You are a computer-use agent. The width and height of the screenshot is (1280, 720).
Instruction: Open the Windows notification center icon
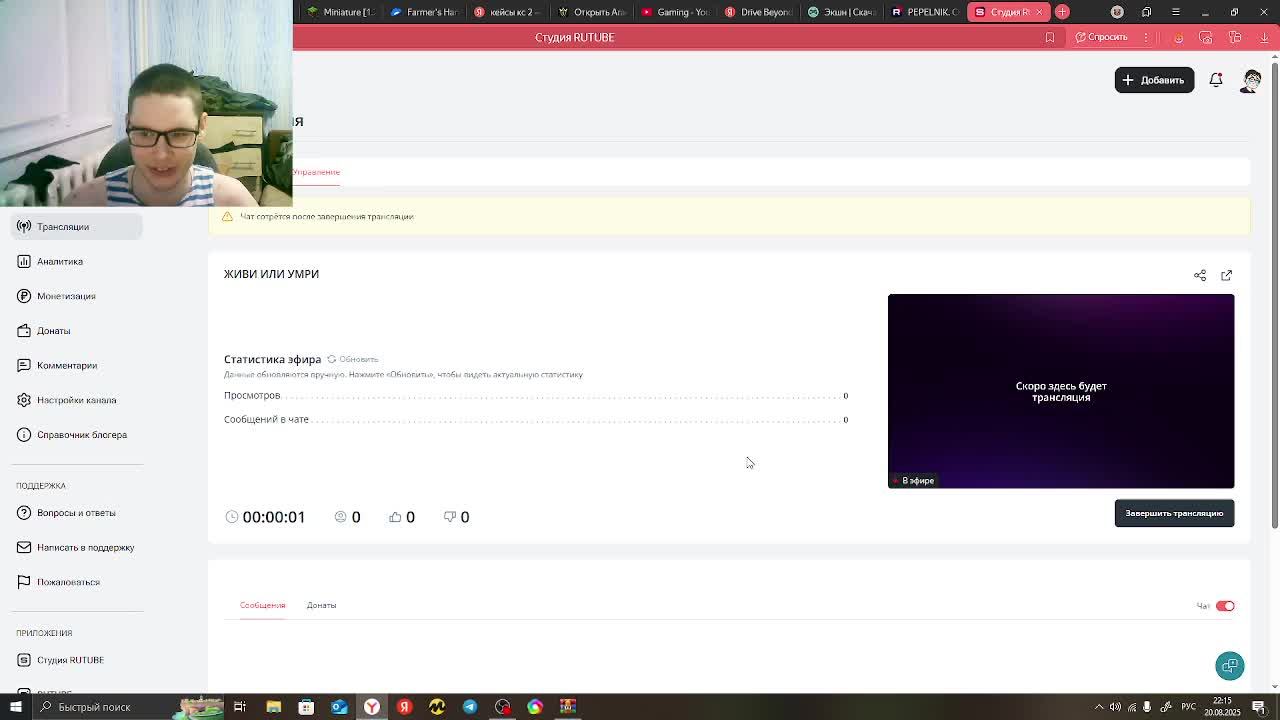(x=1259, y=707)
